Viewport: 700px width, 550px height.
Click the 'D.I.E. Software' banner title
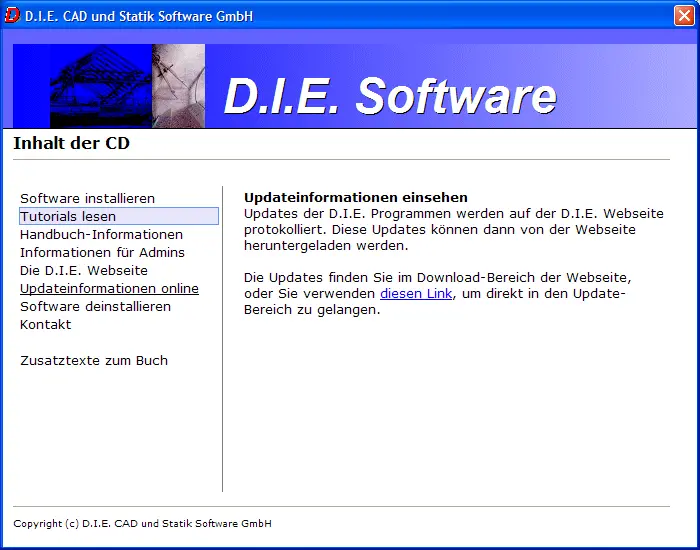[390, 96]
